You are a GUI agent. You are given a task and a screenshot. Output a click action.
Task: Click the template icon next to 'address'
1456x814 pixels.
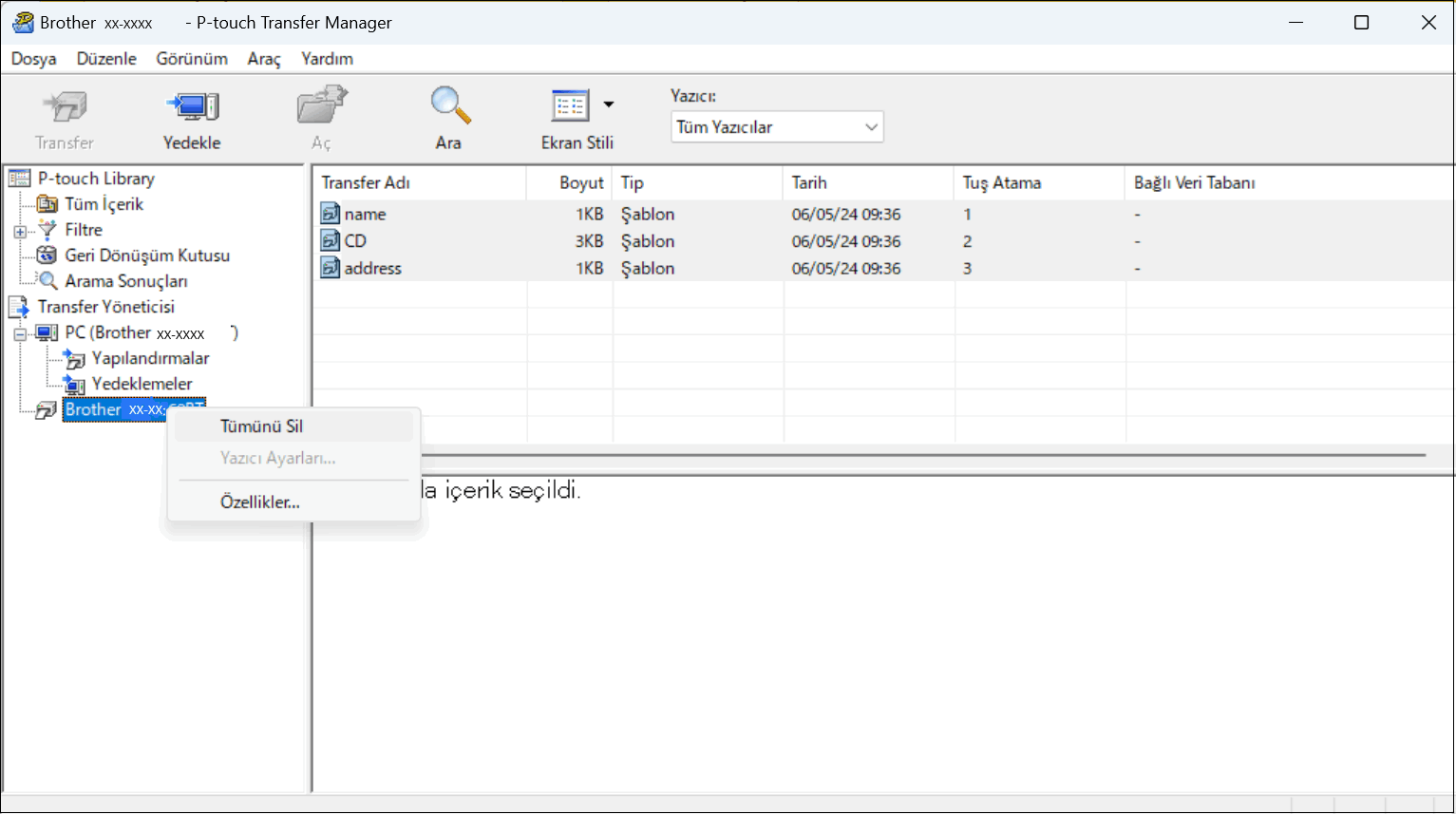(330, 269)
